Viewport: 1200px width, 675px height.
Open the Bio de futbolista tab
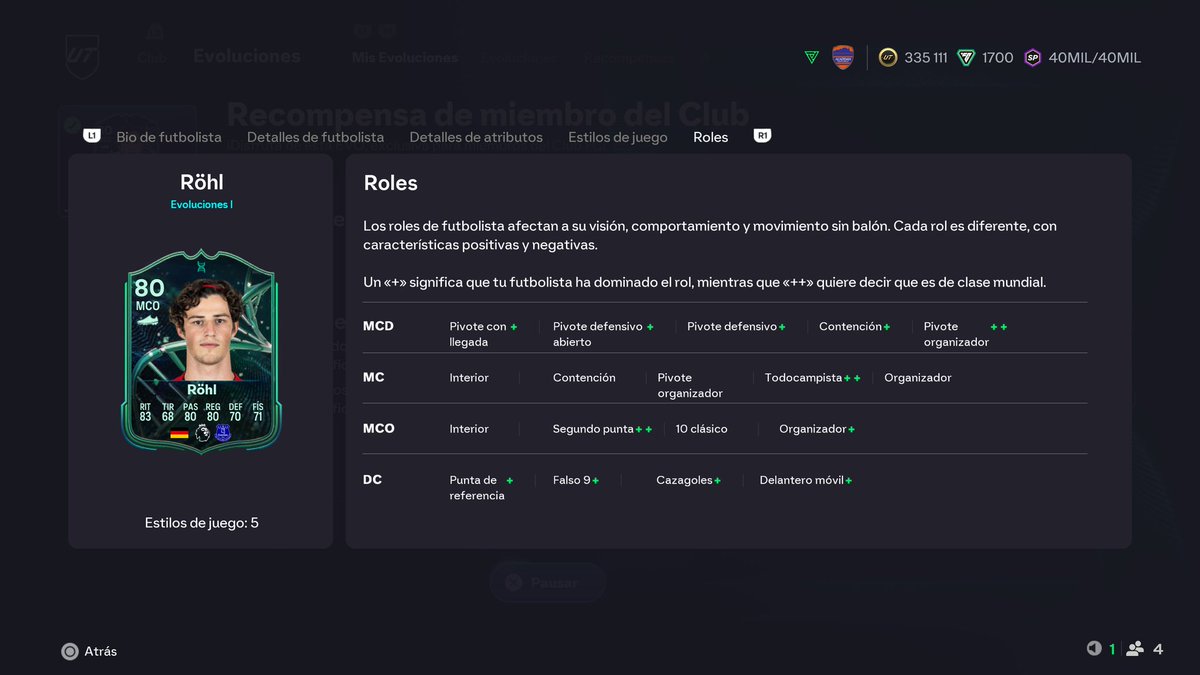[x=169, y=137]
